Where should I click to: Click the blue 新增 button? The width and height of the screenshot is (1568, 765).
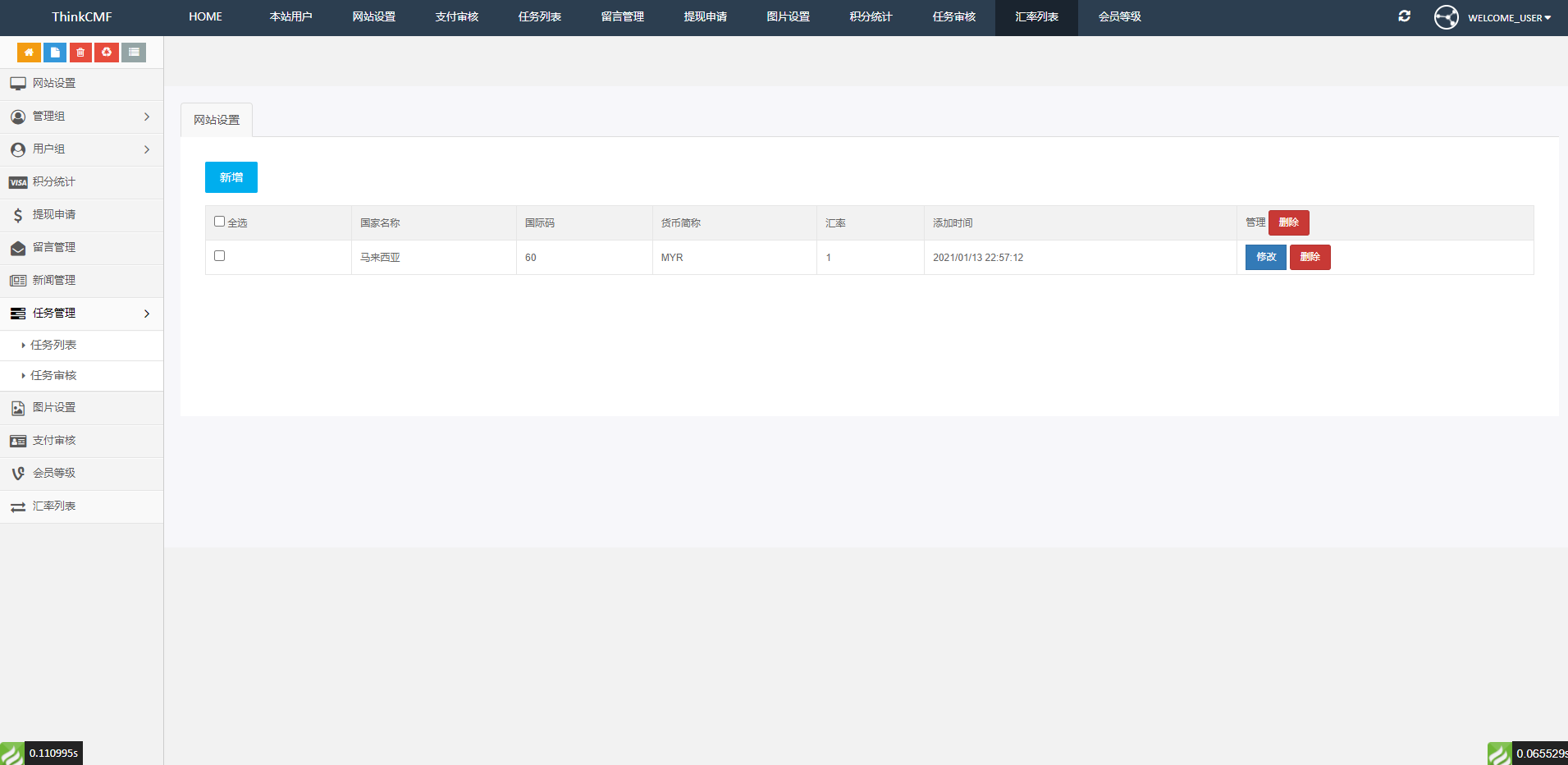click(x=231, y=177)
